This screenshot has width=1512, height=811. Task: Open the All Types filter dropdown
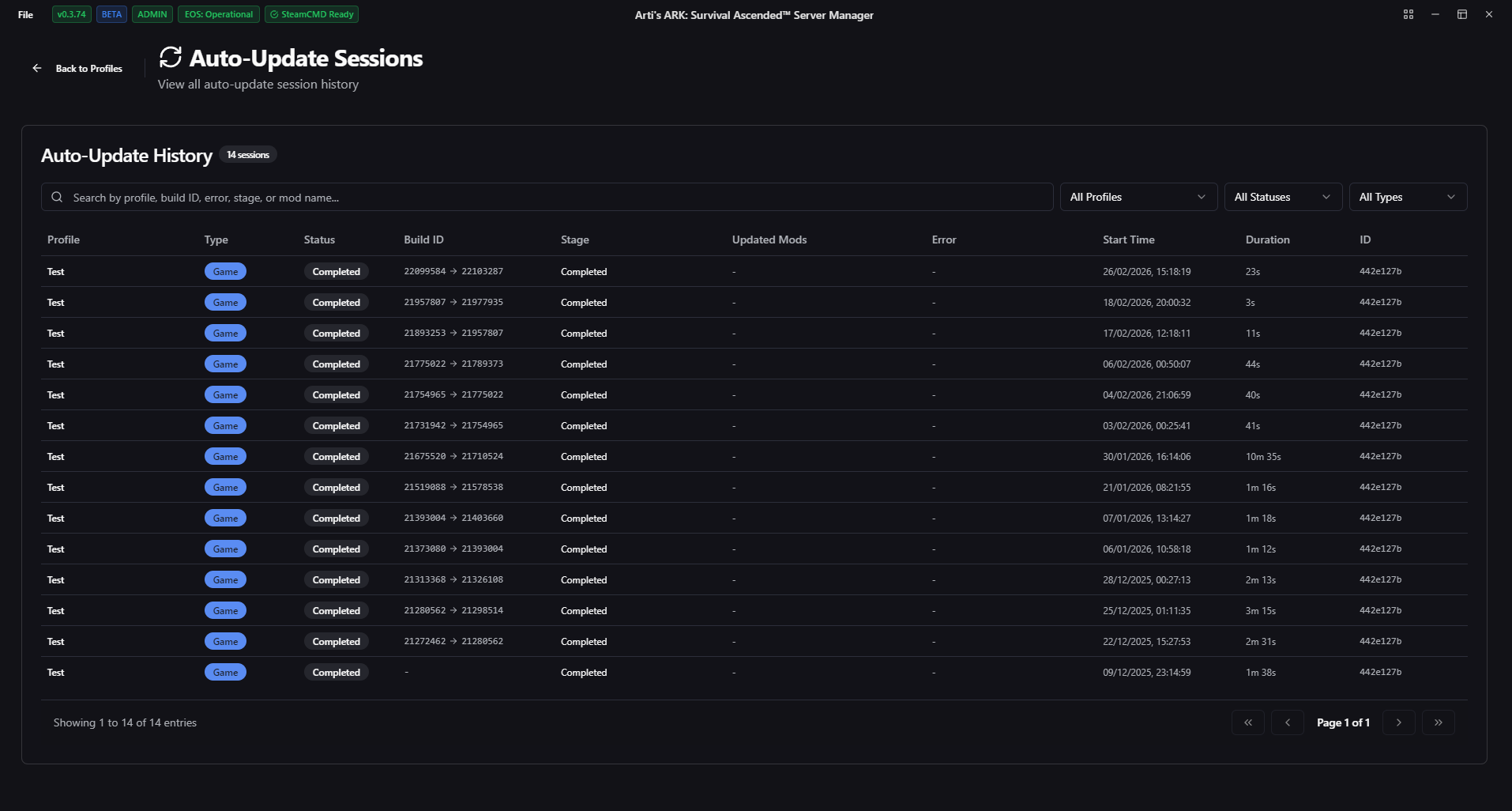click(1407, 197)
